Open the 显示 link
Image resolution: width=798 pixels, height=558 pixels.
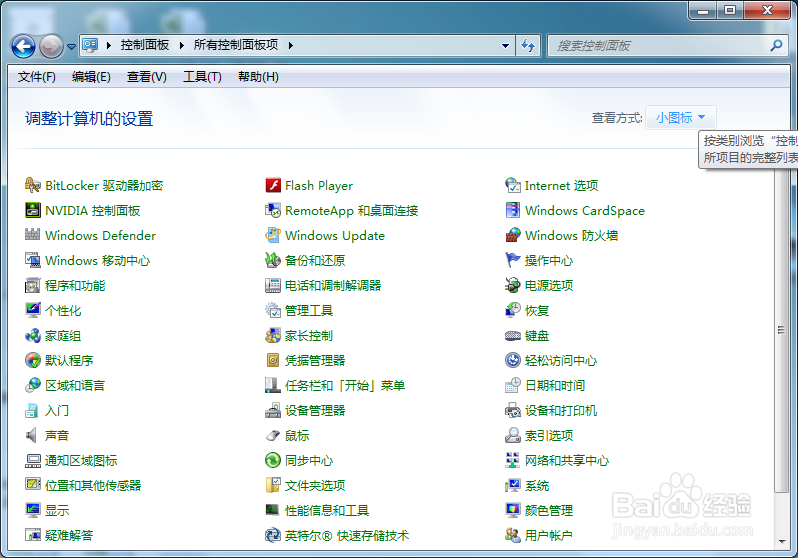click(56, 511)
